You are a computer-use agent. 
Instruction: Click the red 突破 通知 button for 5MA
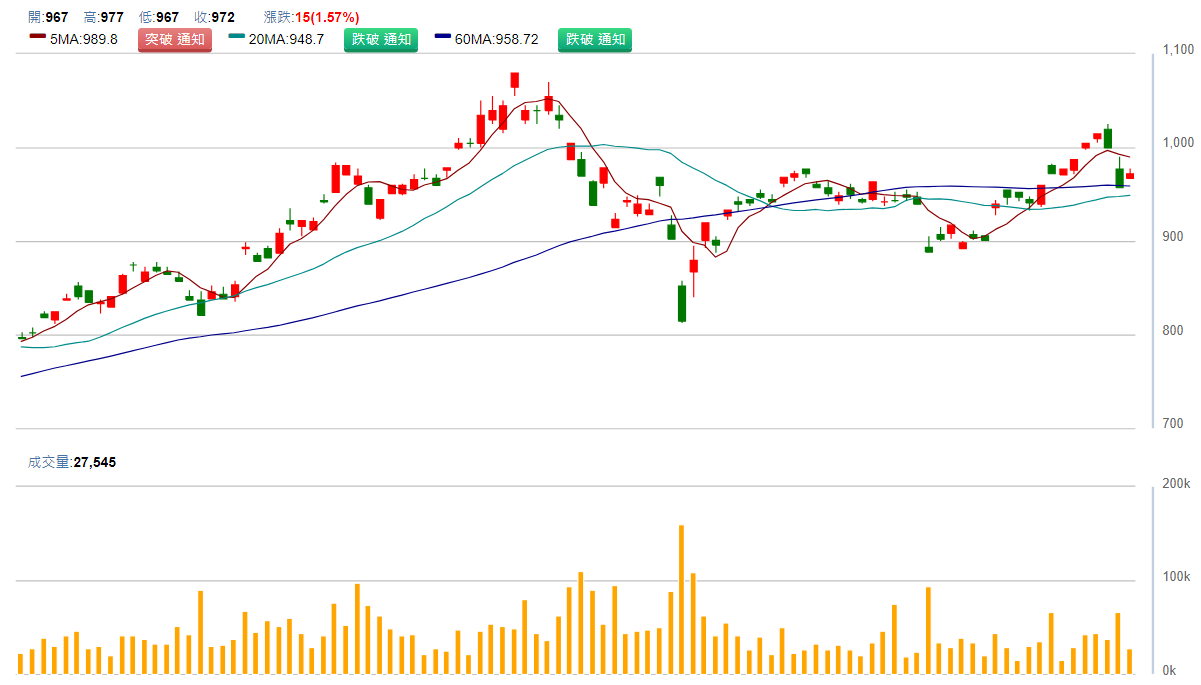tap(175, 40)
